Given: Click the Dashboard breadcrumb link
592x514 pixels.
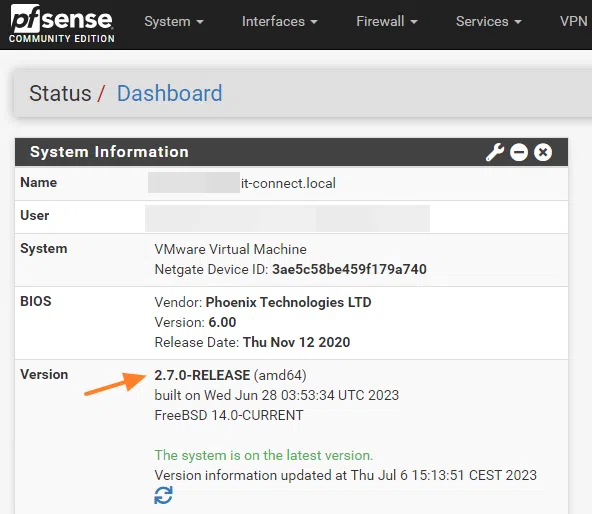Looking at the screenshot, I should point(170,93).
